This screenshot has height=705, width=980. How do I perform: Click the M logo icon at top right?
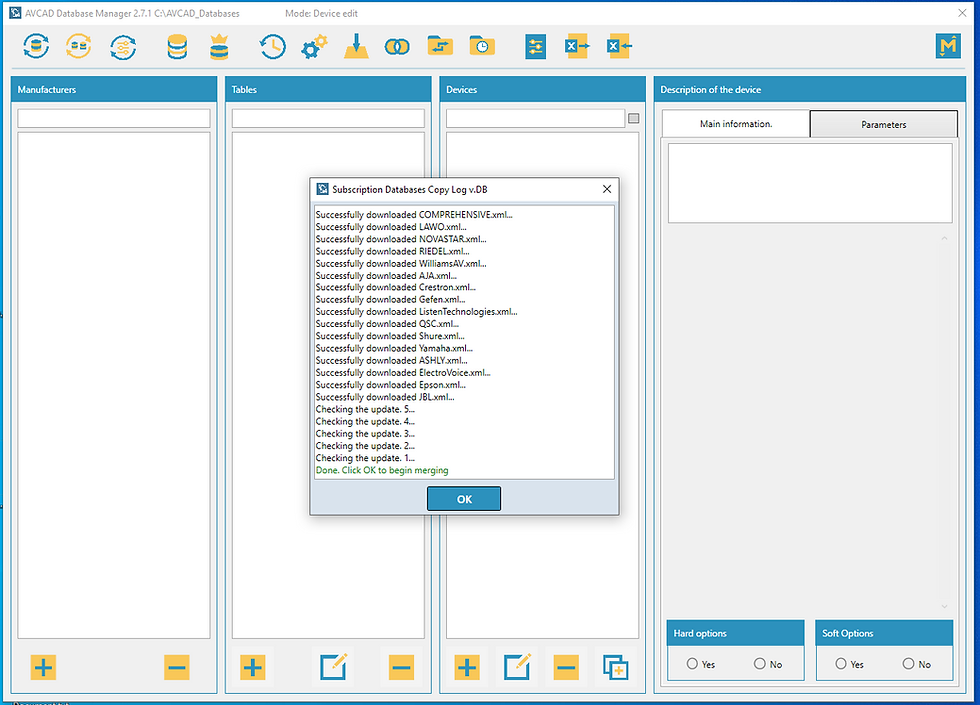click(x=948, y=46)
